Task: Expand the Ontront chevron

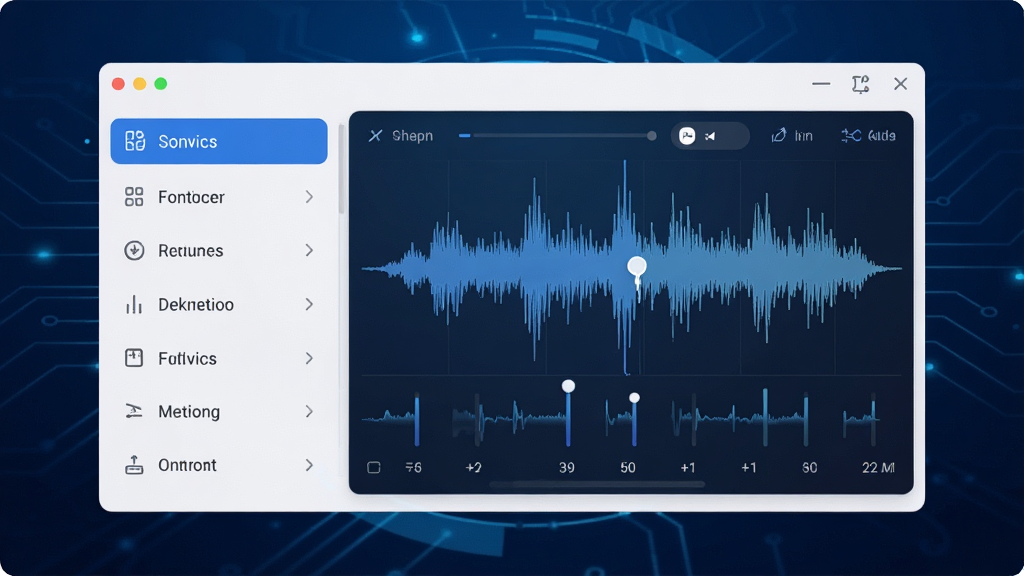Action: coord(309,465)
